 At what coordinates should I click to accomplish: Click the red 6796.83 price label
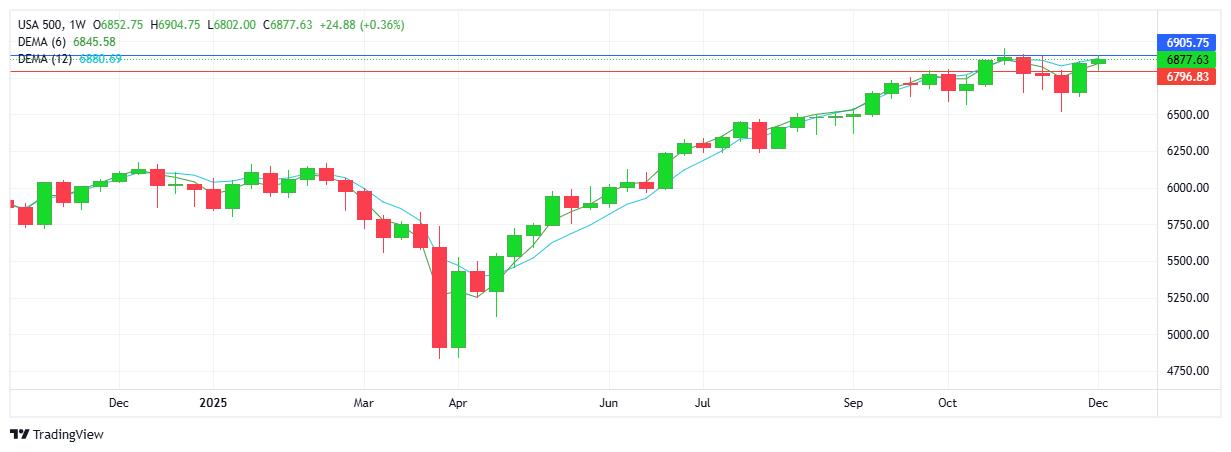click(1189, 77)
